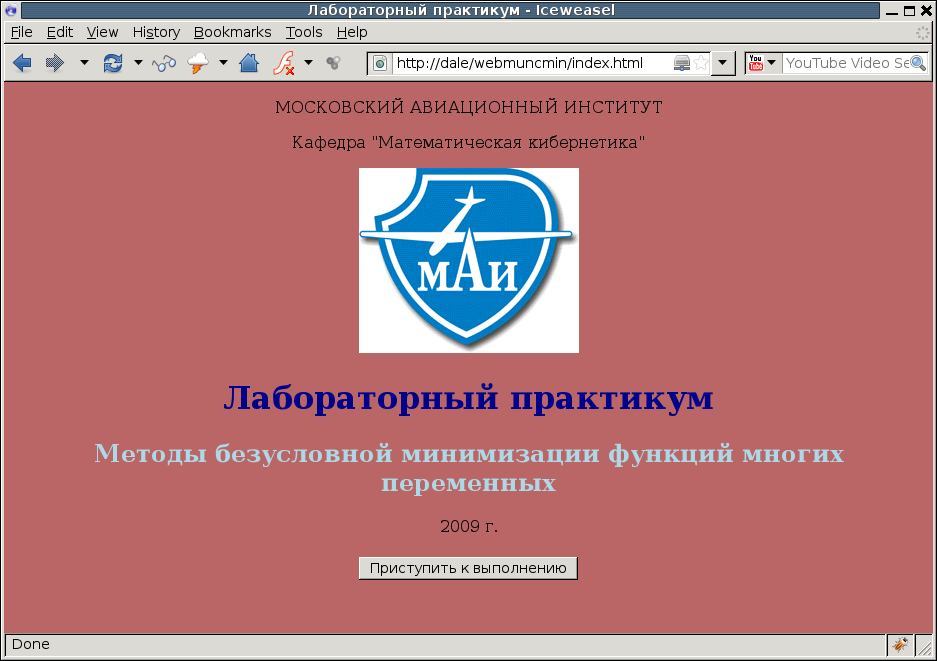Open the Edit menu
937x661 pixels.
click(x=60, y=32)
